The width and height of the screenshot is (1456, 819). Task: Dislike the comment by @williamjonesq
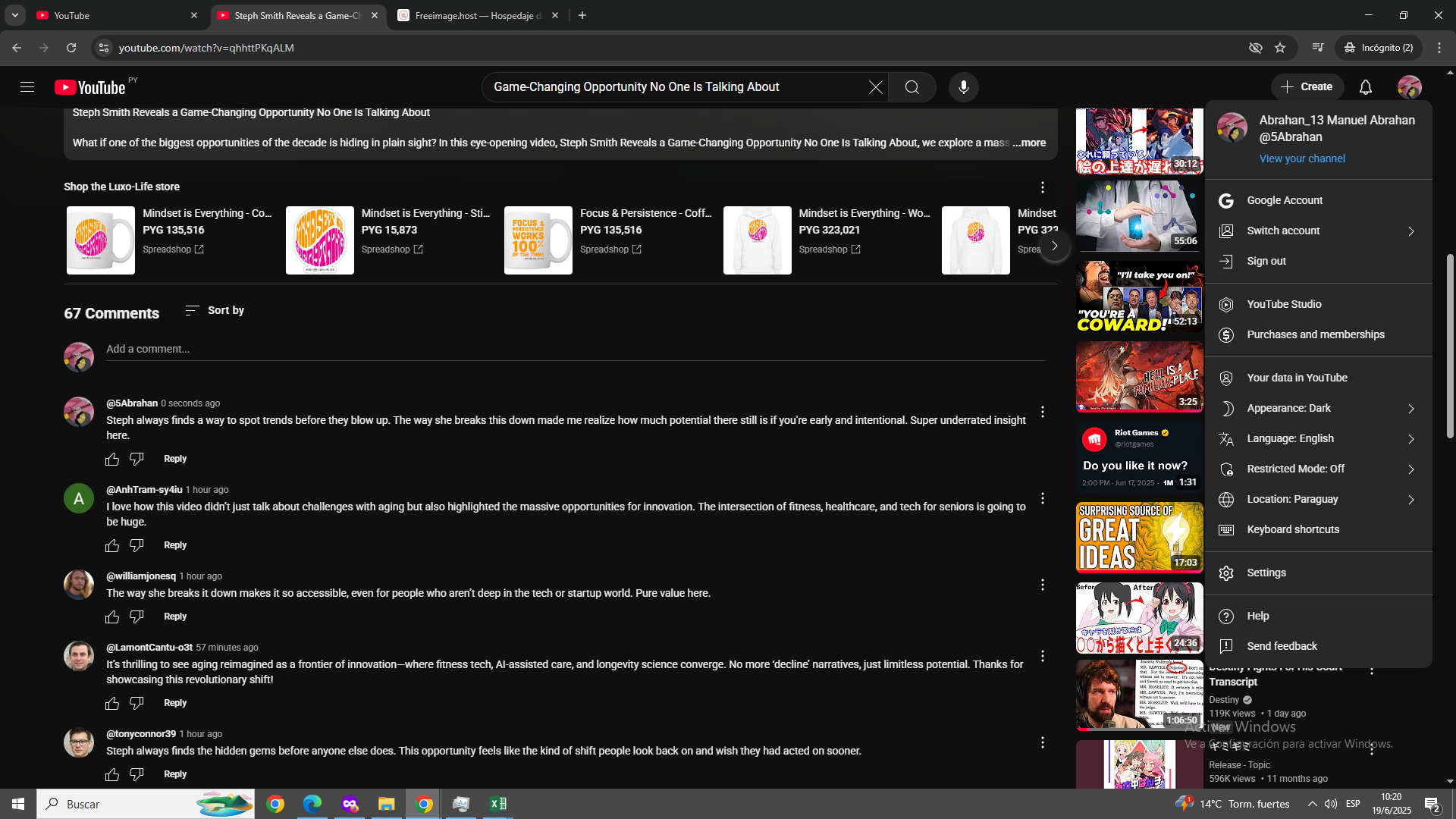click(x=136, y=617)
